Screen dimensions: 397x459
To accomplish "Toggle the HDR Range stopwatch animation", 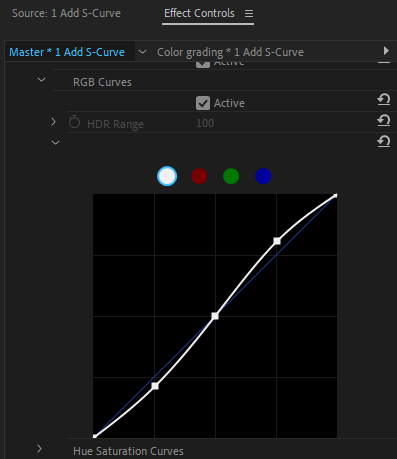I will pyautogui.click(x=74, y=122).
